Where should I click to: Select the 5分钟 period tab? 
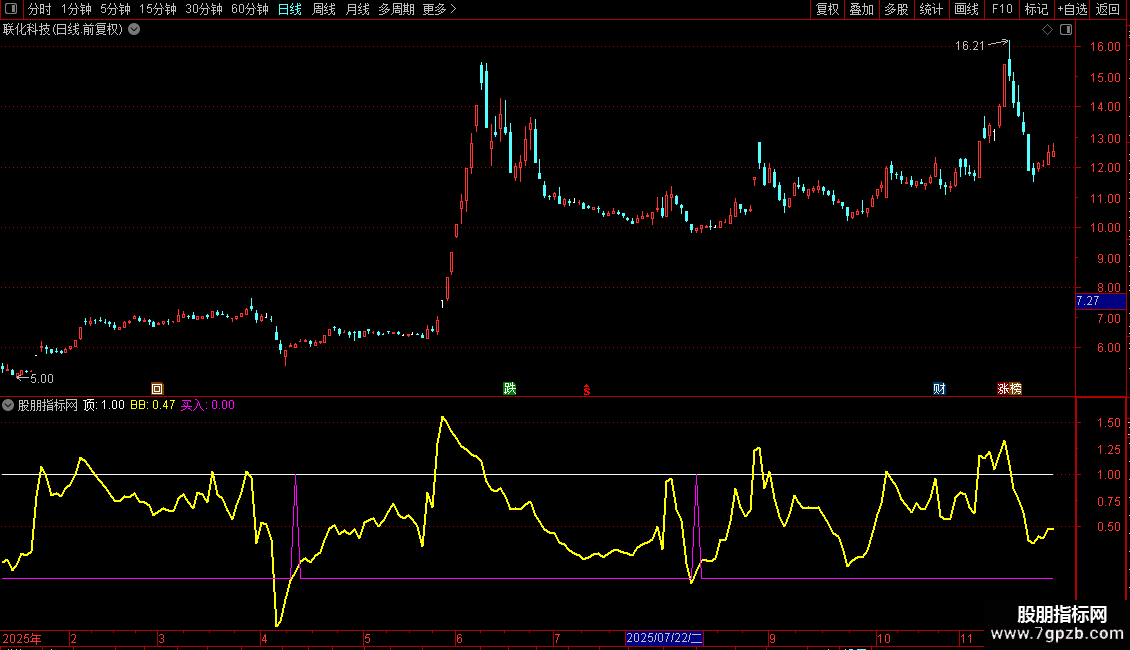(x=115, y=9)
